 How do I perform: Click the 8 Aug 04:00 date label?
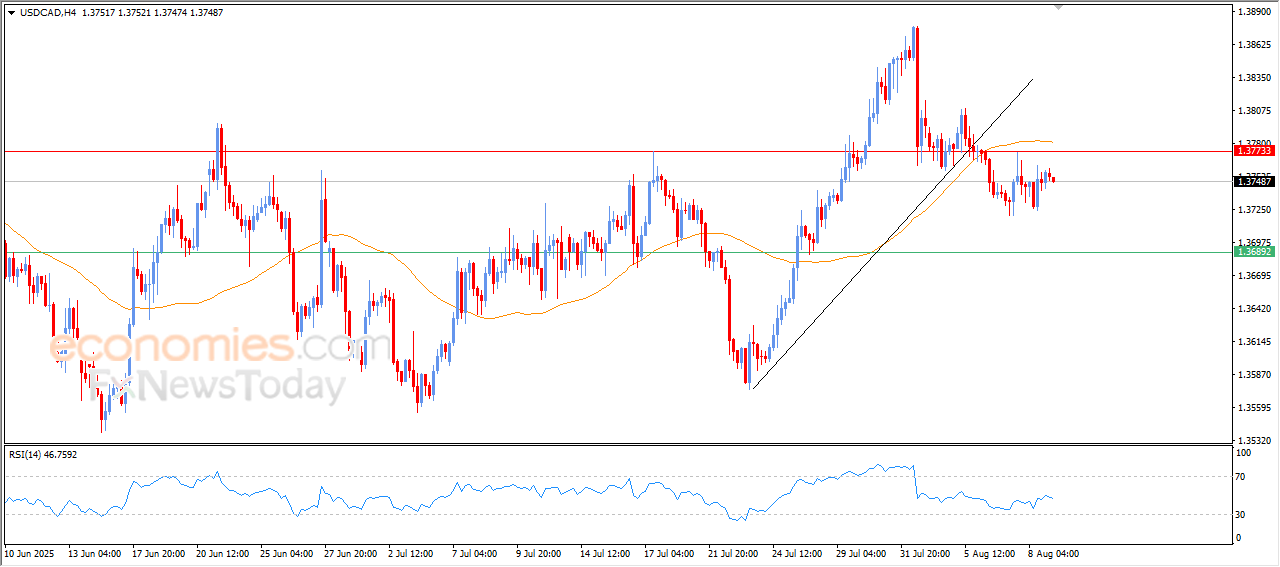click(1053, 553)
